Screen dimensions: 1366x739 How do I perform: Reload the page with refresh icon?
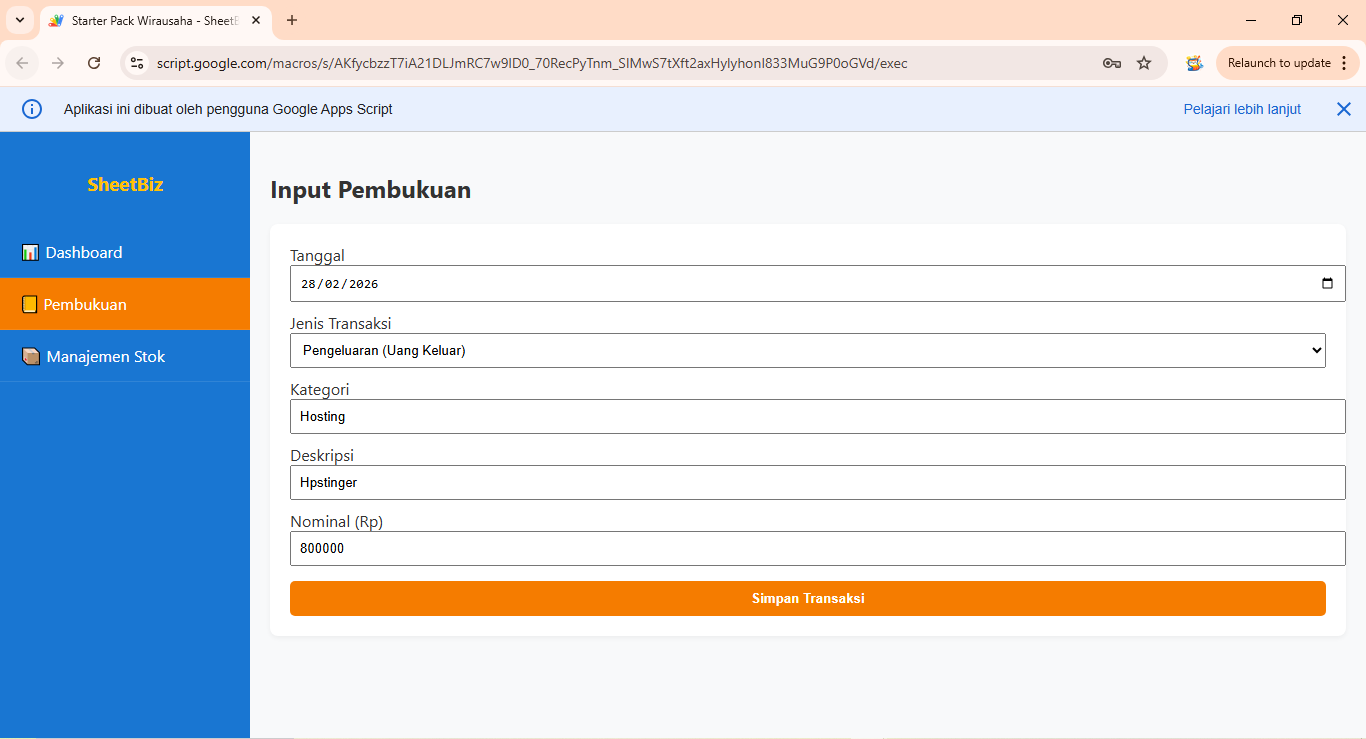(x=94, y=63)
